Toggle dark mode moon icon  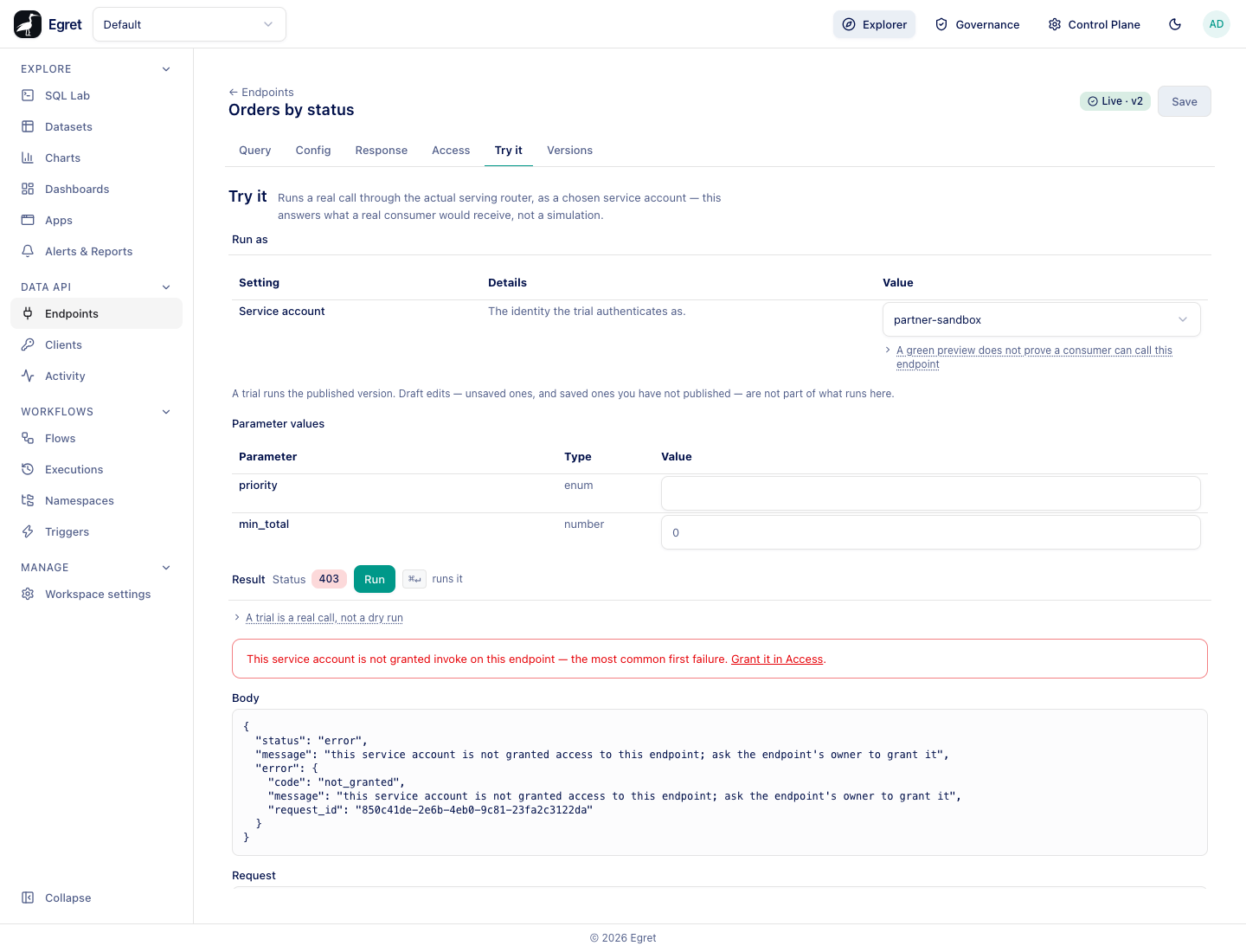[x=1175, y=24]
